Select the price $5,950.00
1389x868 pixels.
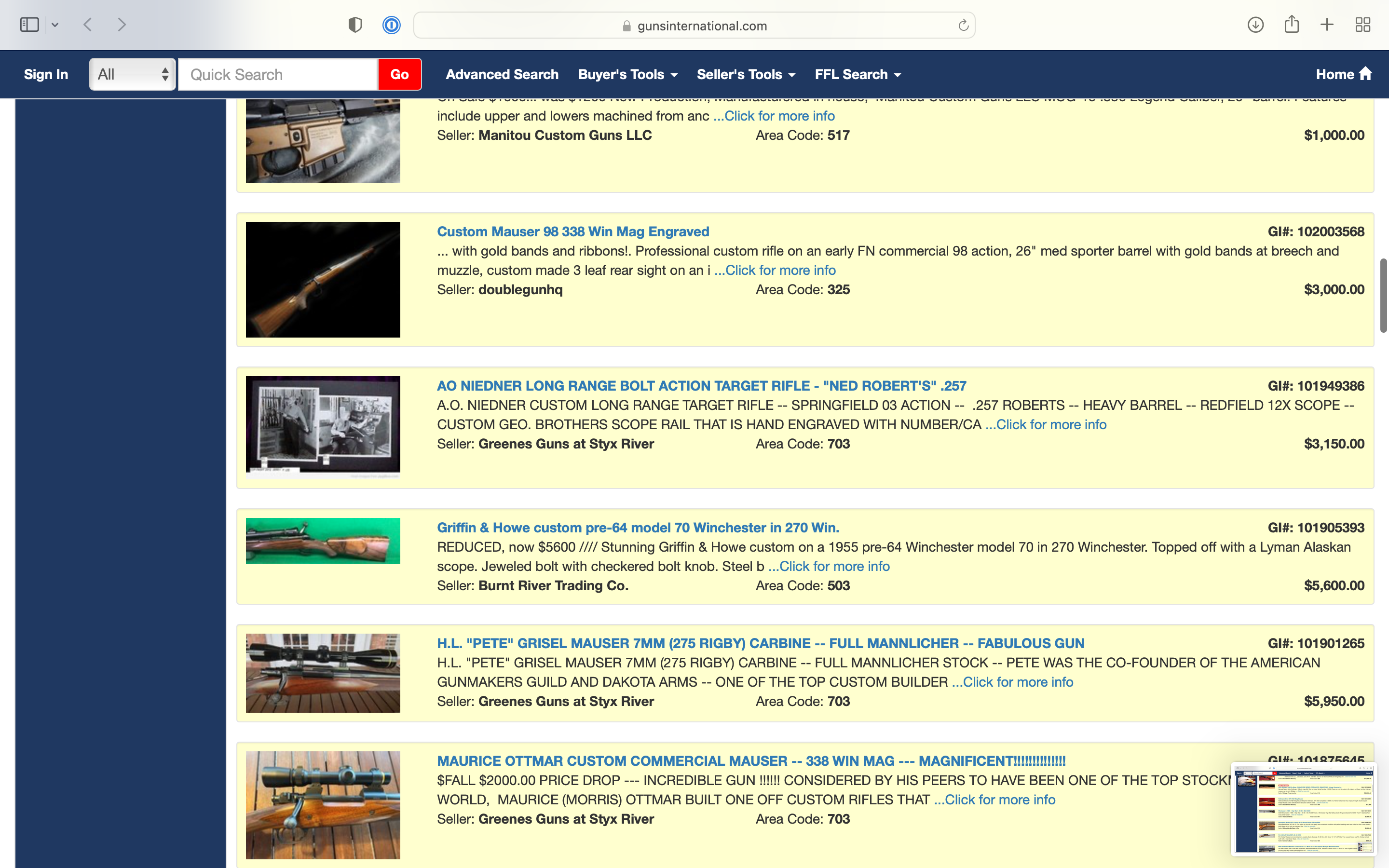pos(1334,702)
